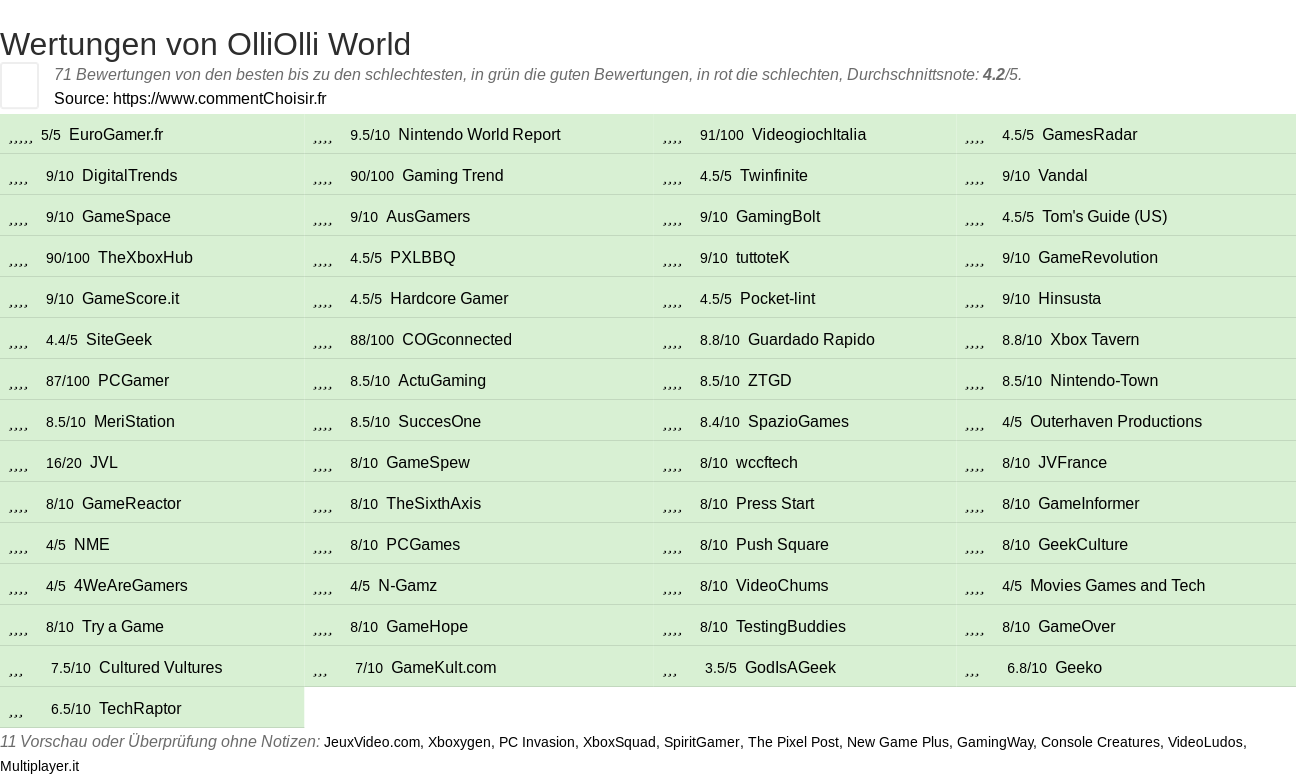Viewport: 1296px width, 777px height.
Task: Click the SuccesOne entry
Action: pos(439,422)
